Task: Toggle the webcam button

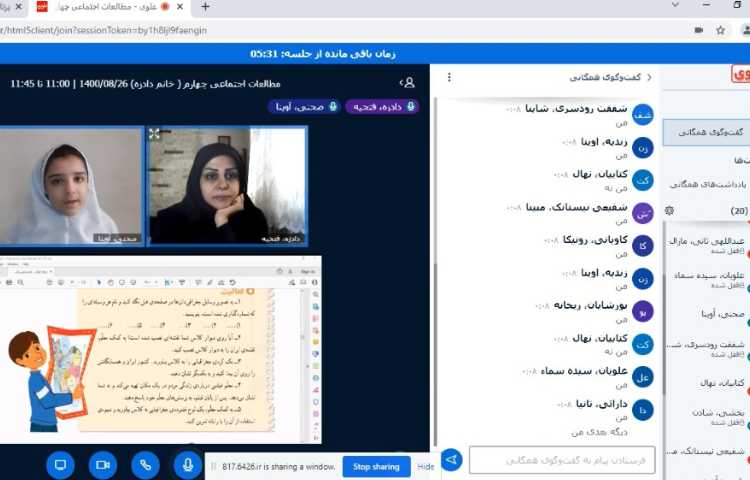Action: [102, 465]
